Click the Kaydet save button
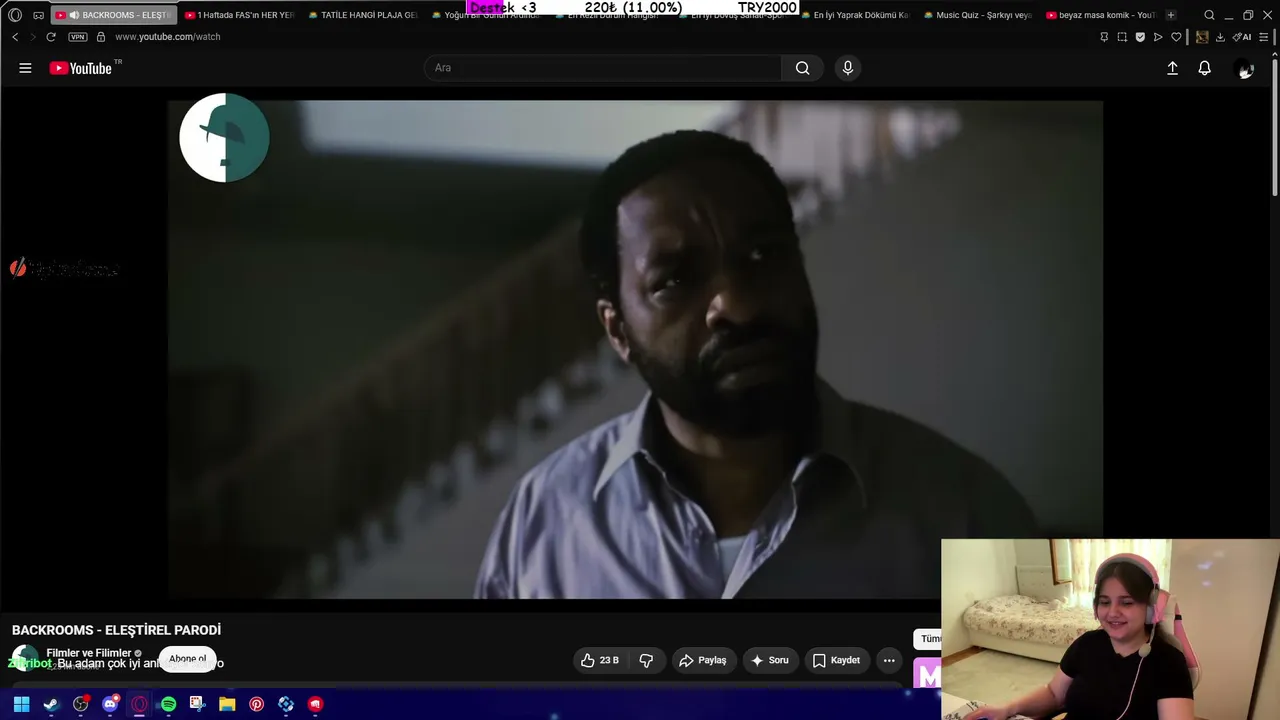Viewport: 1280px width, 720px height. (x=836, y=660)
